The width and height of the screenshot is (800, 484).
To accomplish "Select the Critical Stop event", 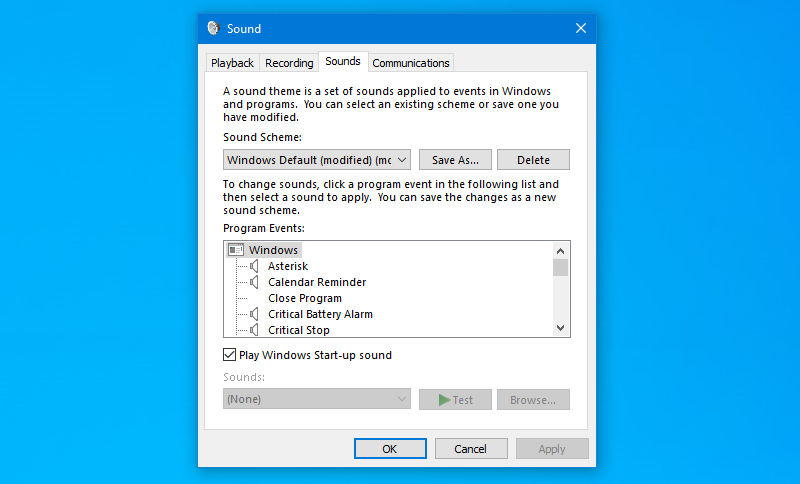I will coord(298,330).
